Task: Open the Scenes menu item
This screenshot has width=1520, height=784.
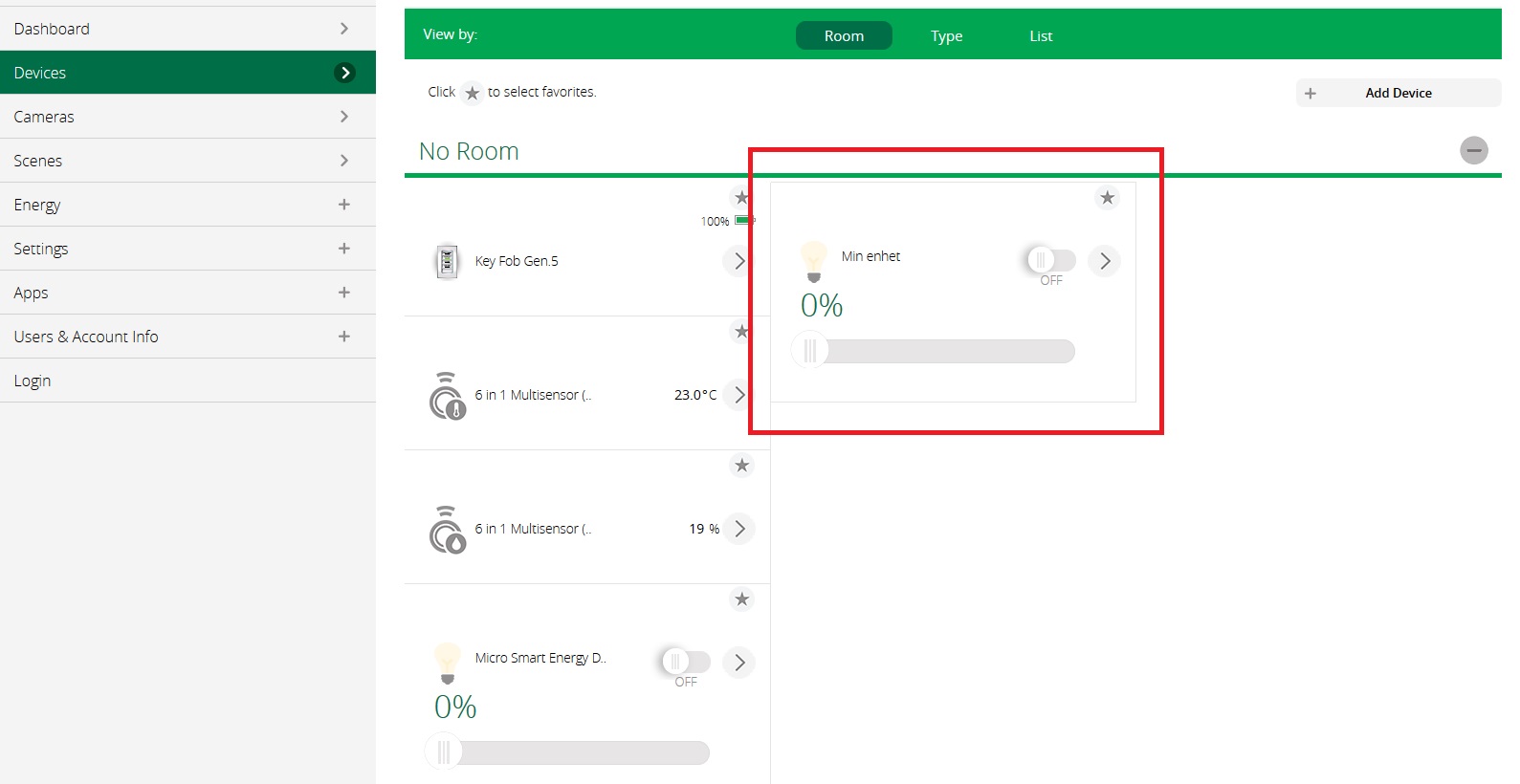Action: (187, 161)
